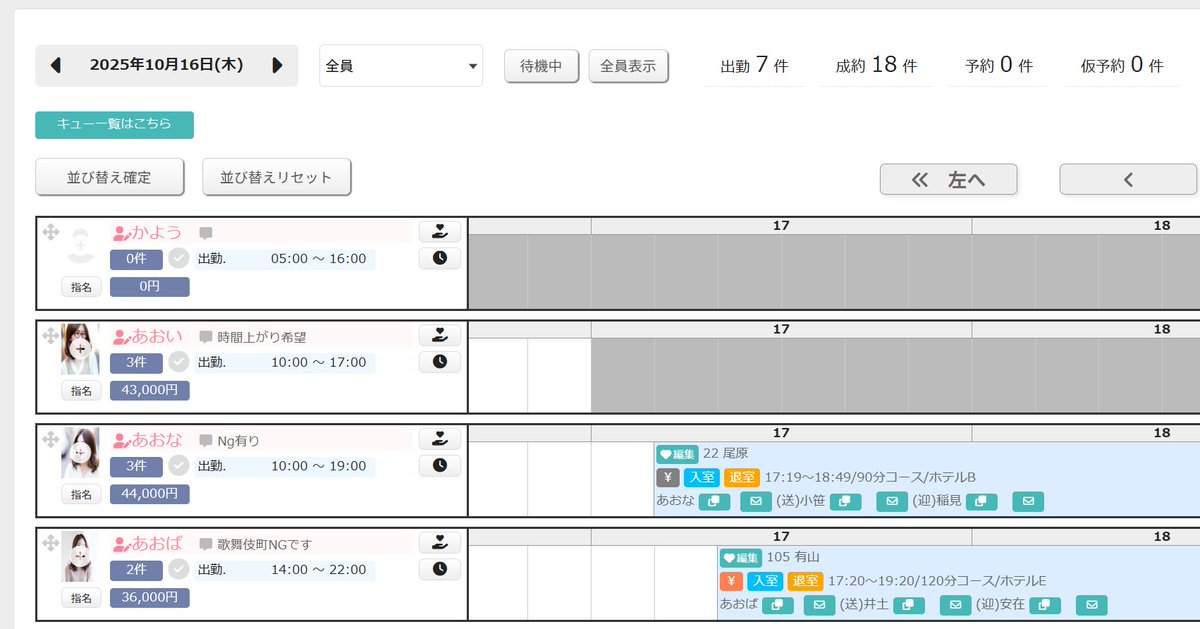Click the hand-service icon for あおい
Screen dimensions: 1200x629
440,336
